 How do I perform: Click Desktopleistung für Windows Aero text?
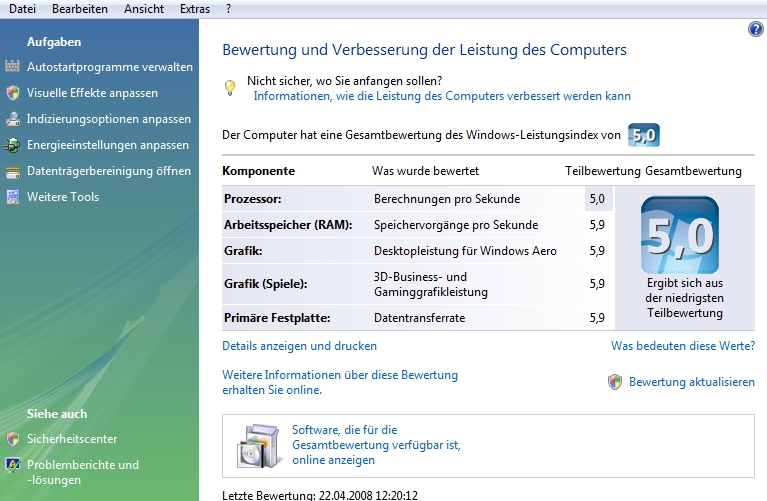point(465,250)
